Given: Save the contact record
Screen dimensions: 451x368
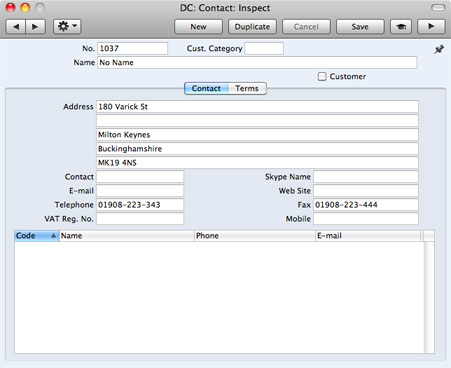Looking at the screenshot, I should coord(360,27).
